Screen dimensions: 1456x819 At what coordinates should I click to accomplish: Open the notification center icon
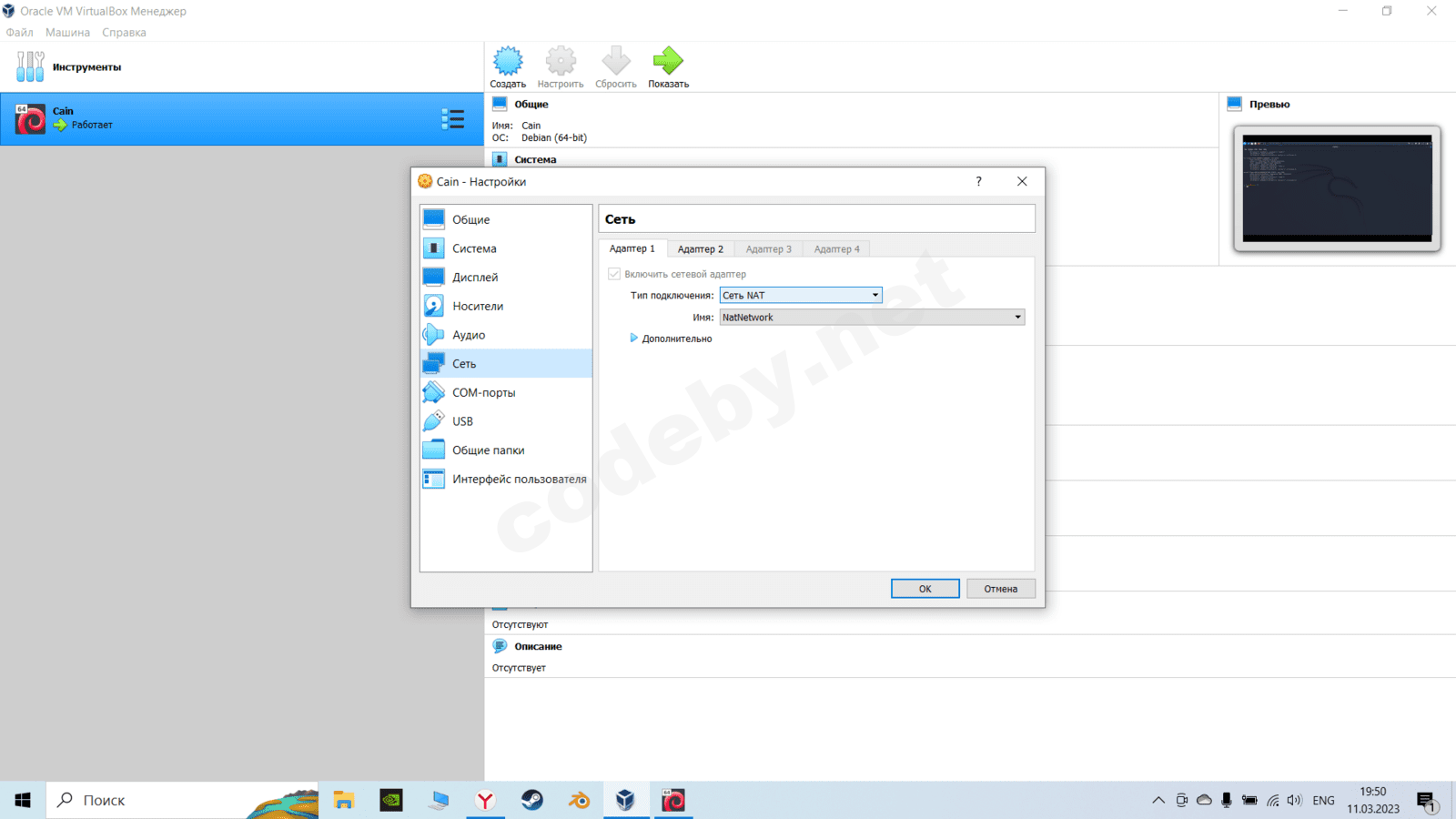click(1427, 801)
